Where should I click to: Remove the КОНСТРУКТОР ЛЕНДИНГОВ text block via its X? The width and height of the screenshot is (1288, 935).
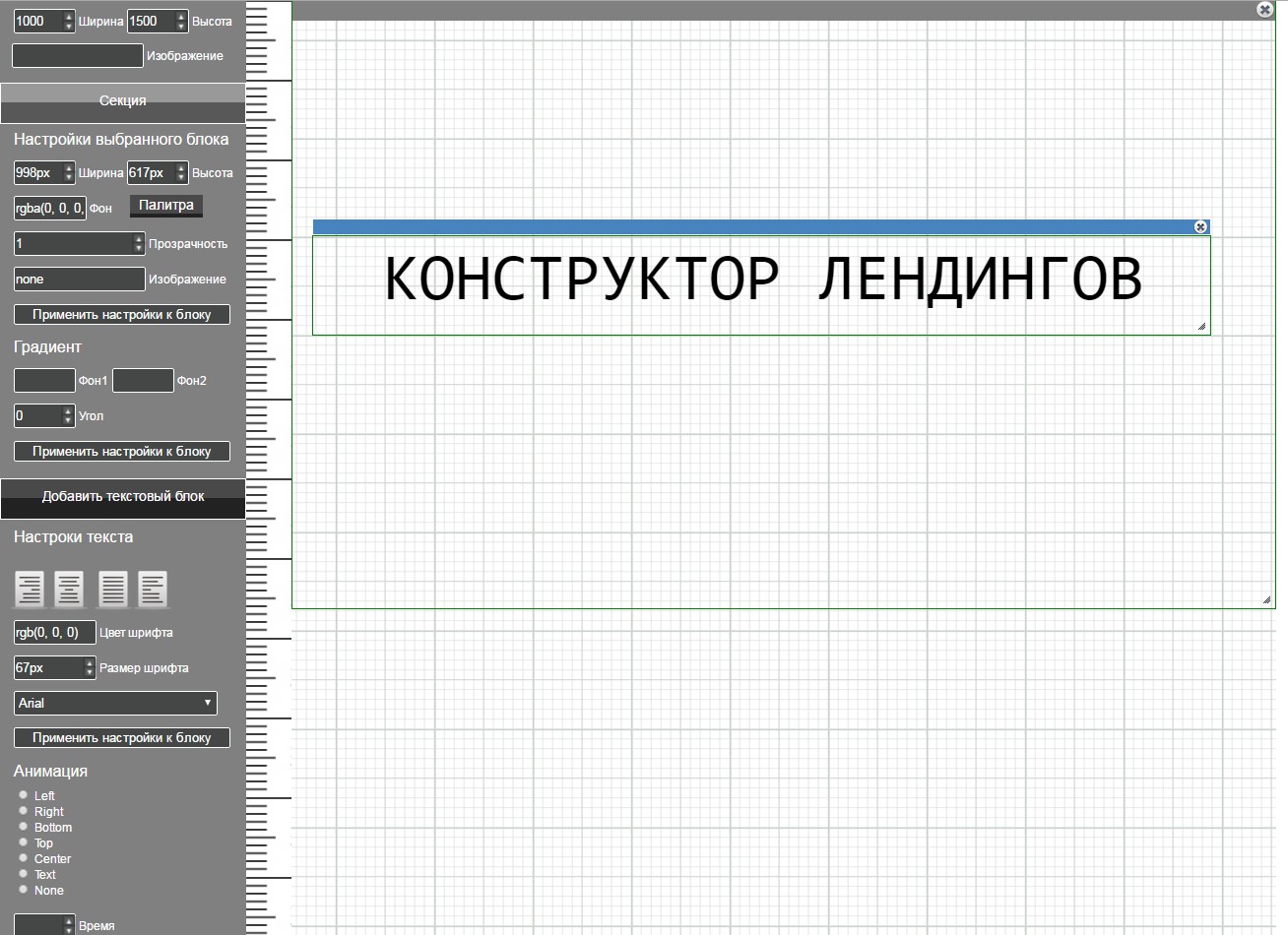pos(1200,226)
